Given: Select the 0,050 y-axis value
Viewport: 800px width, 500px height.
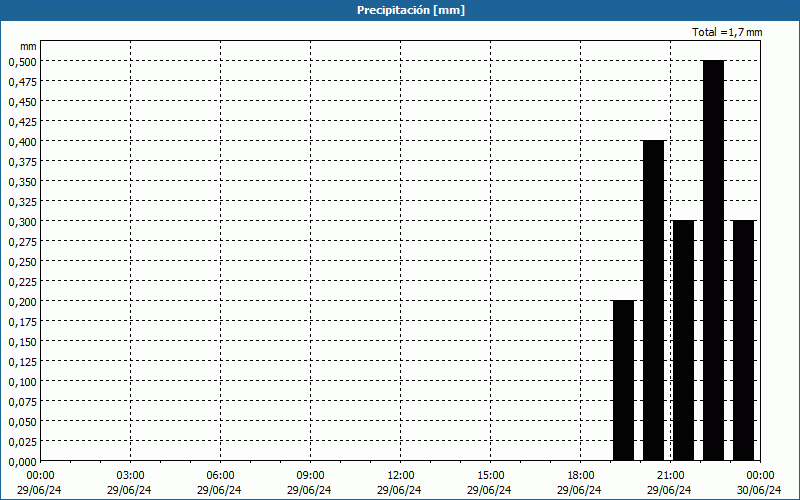Looking at the screenshot, I should click(22, 421).
